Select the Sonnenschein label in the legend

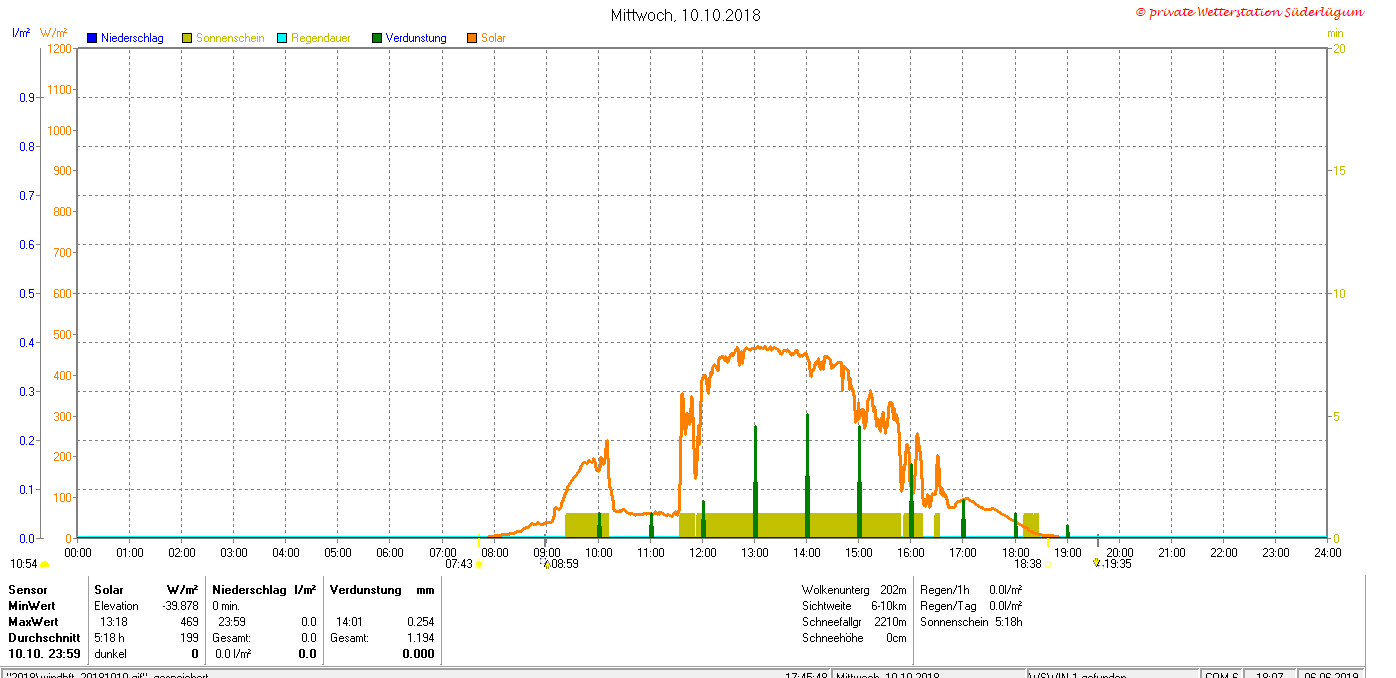[230, 38]
